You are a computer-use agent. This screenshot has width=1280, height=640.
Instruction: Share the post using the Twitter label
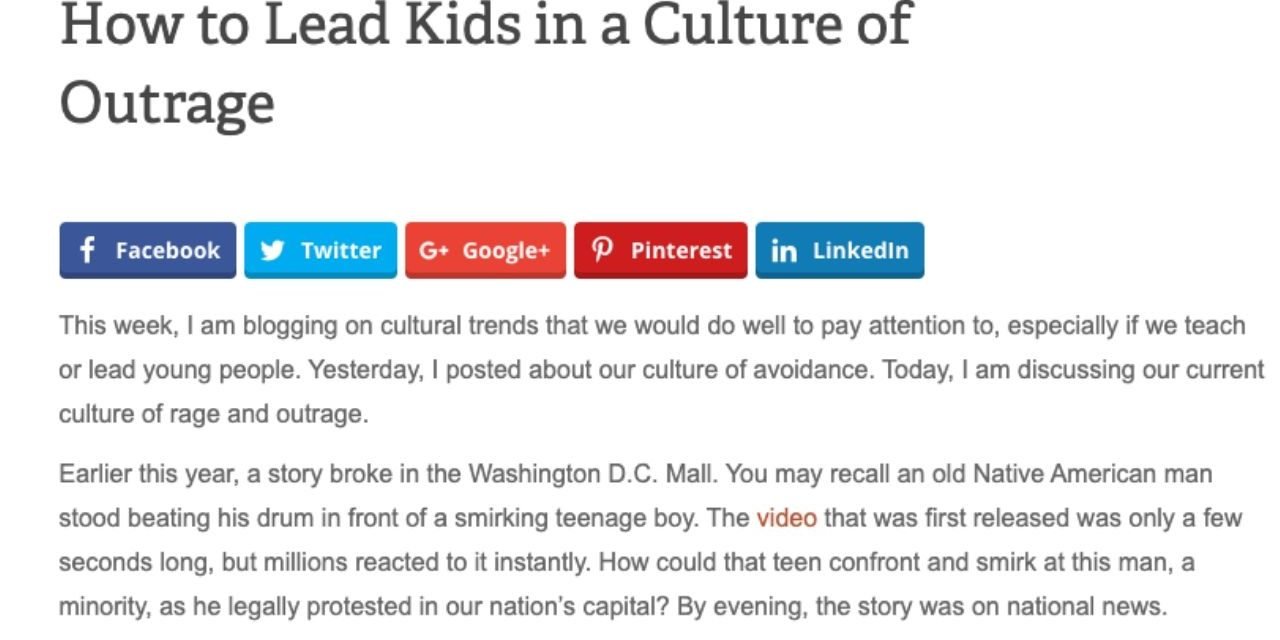coord(341,250)
